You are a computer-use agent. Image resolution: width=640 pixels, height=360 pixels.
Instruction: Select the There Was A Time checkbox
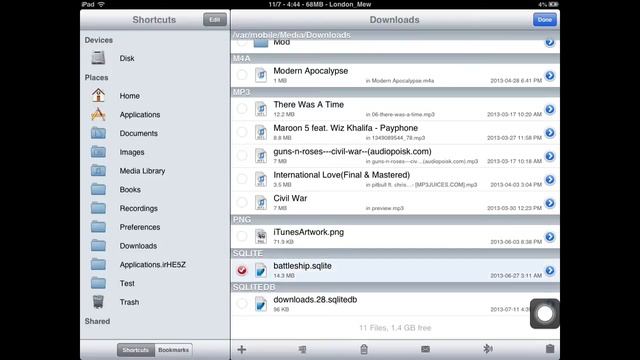click(x=242, y=109)
